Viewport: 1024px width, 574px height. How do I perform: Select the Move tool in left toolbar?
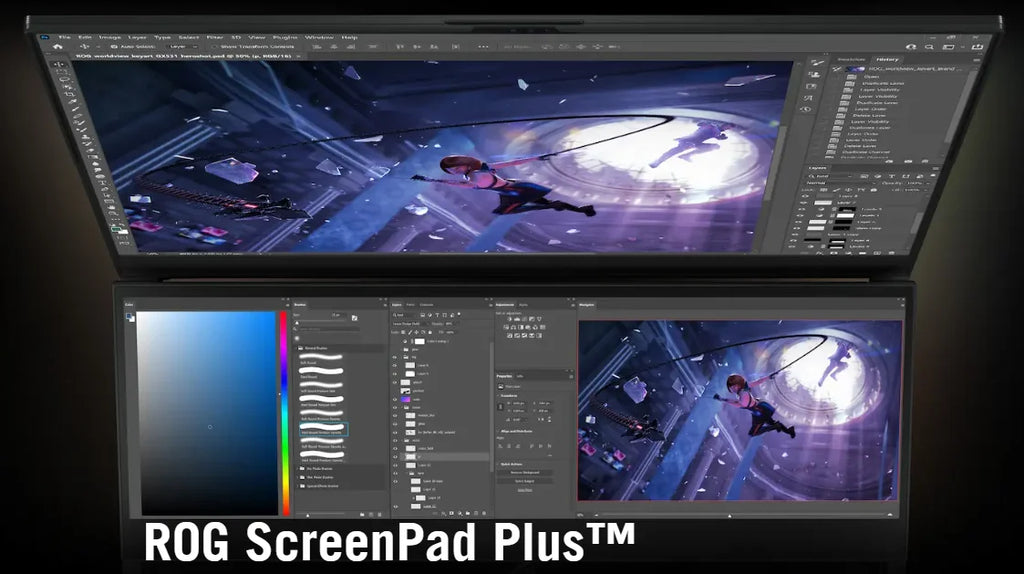tap(60, 64)
